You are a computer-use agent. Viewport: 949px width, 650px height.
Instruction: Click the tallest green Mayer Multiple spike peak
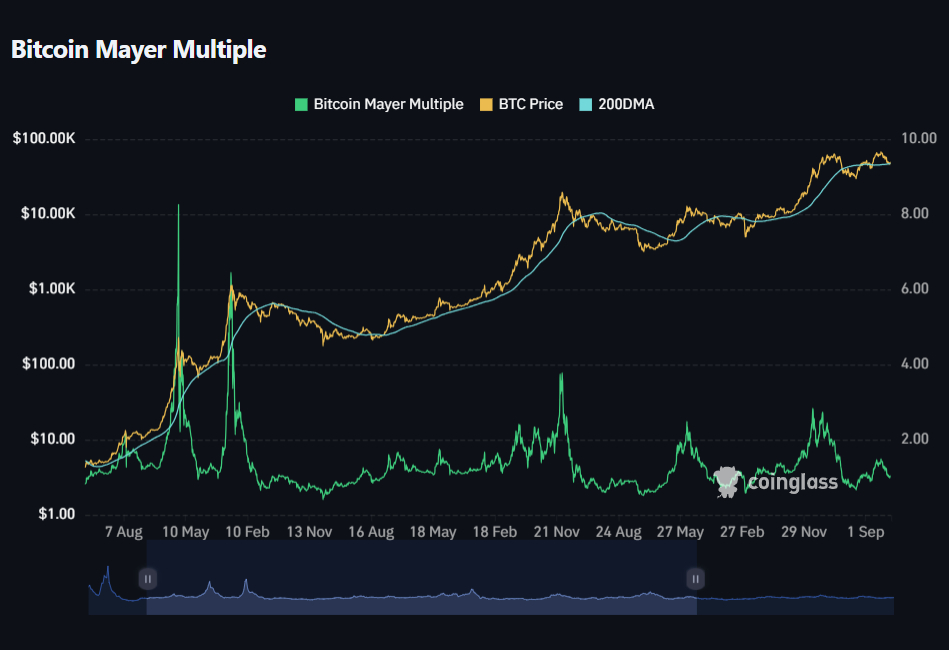[x=179, y=206]
